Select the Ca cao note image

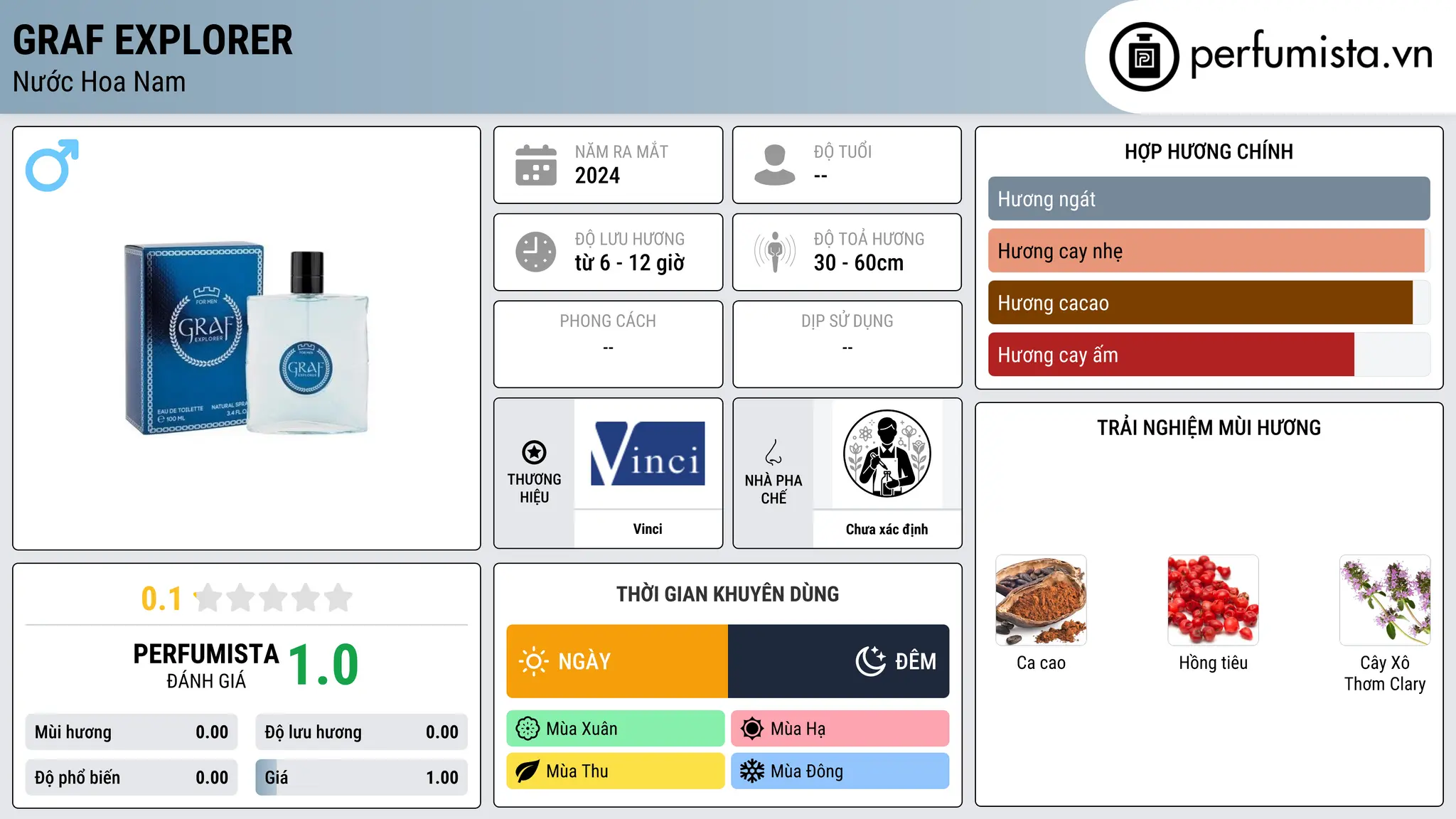(1041, 600)
